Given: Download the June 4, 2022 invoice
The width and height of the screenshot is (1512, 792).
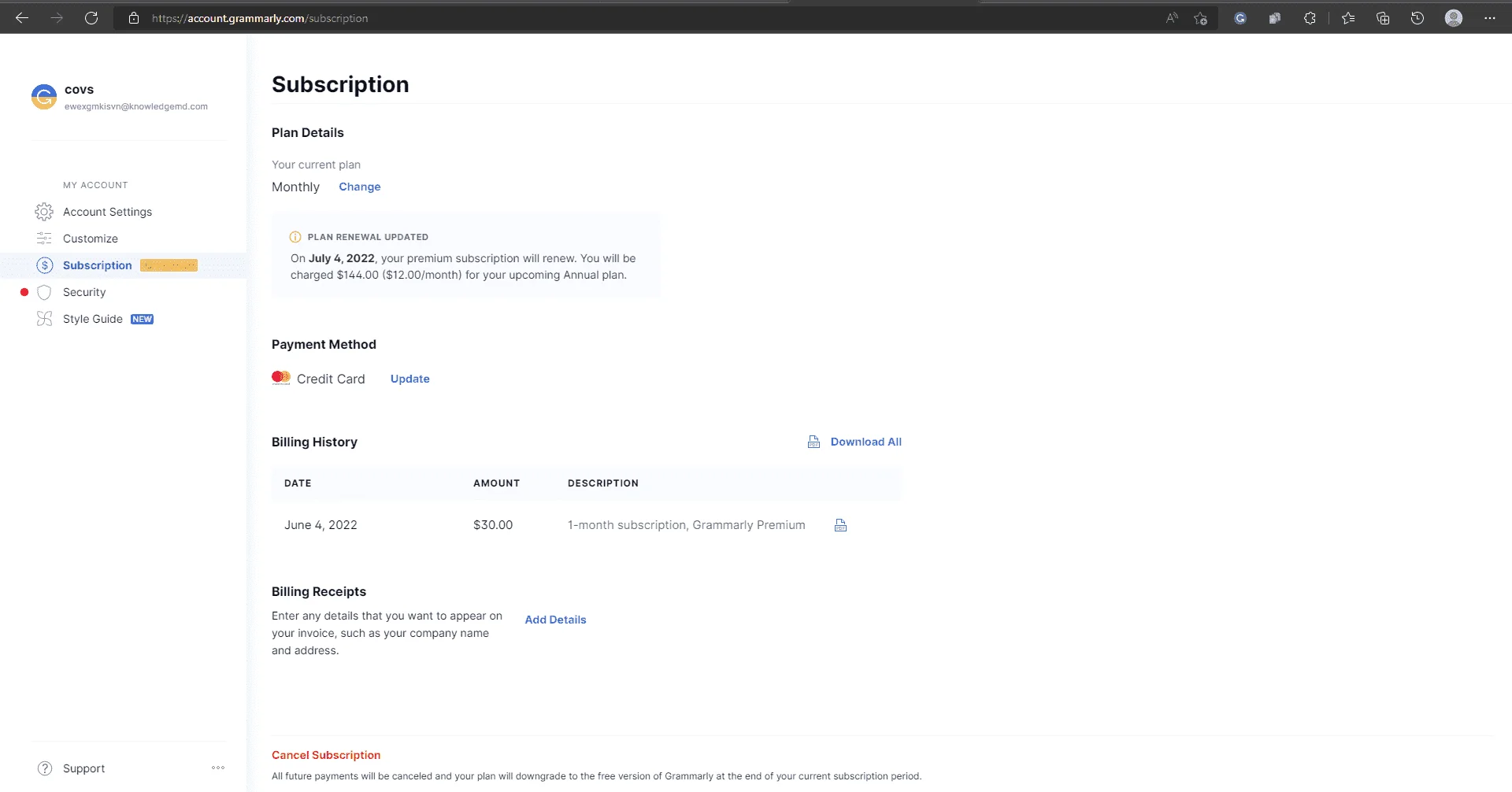Looking at the screenshot, I should [840, 525].
